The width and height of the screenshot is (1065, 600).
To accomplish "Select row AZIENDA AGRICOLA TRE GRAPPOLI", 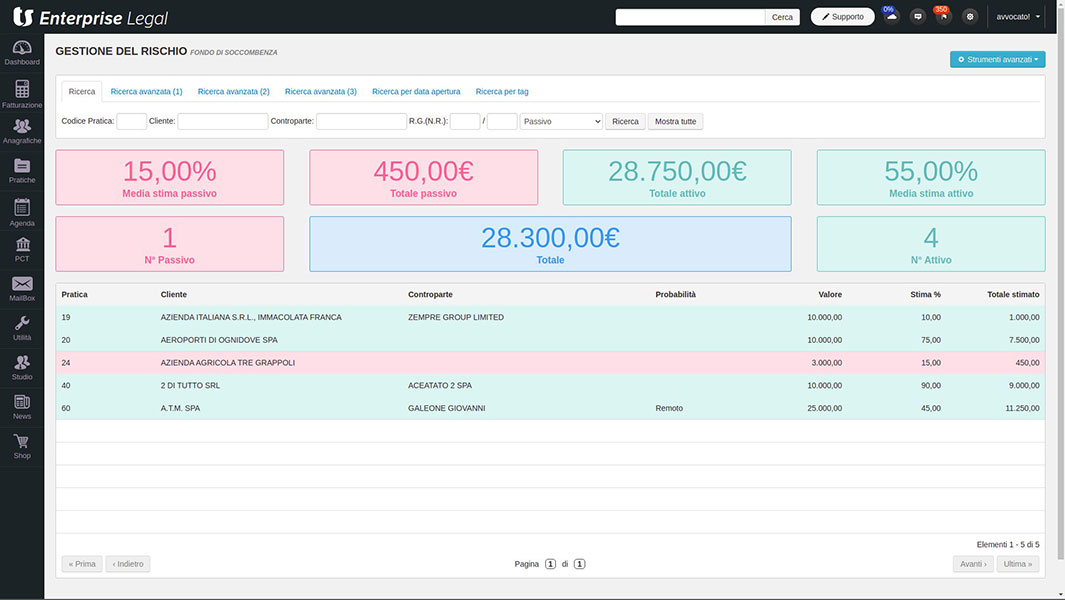I will tap(550, 363).
